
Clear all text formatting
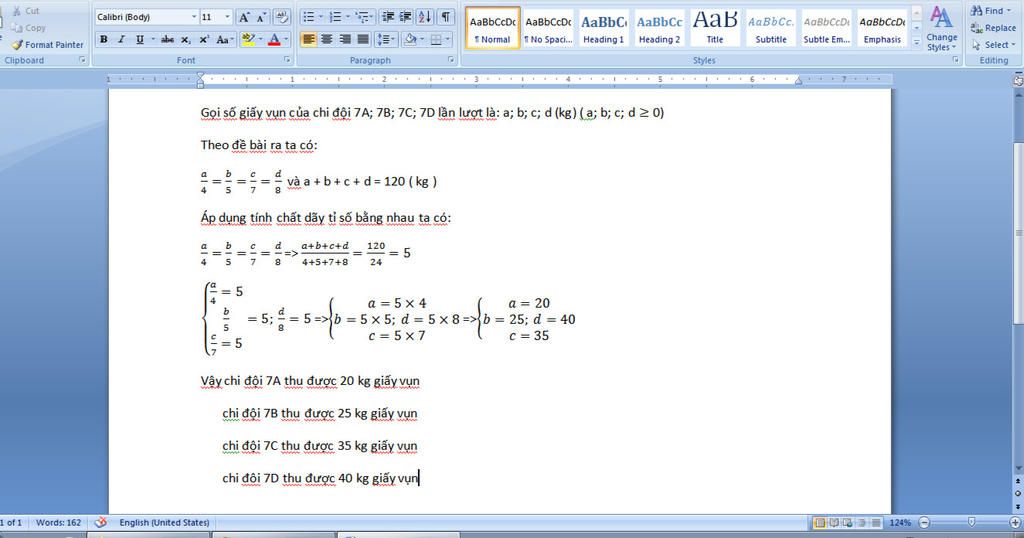[282, 17]
